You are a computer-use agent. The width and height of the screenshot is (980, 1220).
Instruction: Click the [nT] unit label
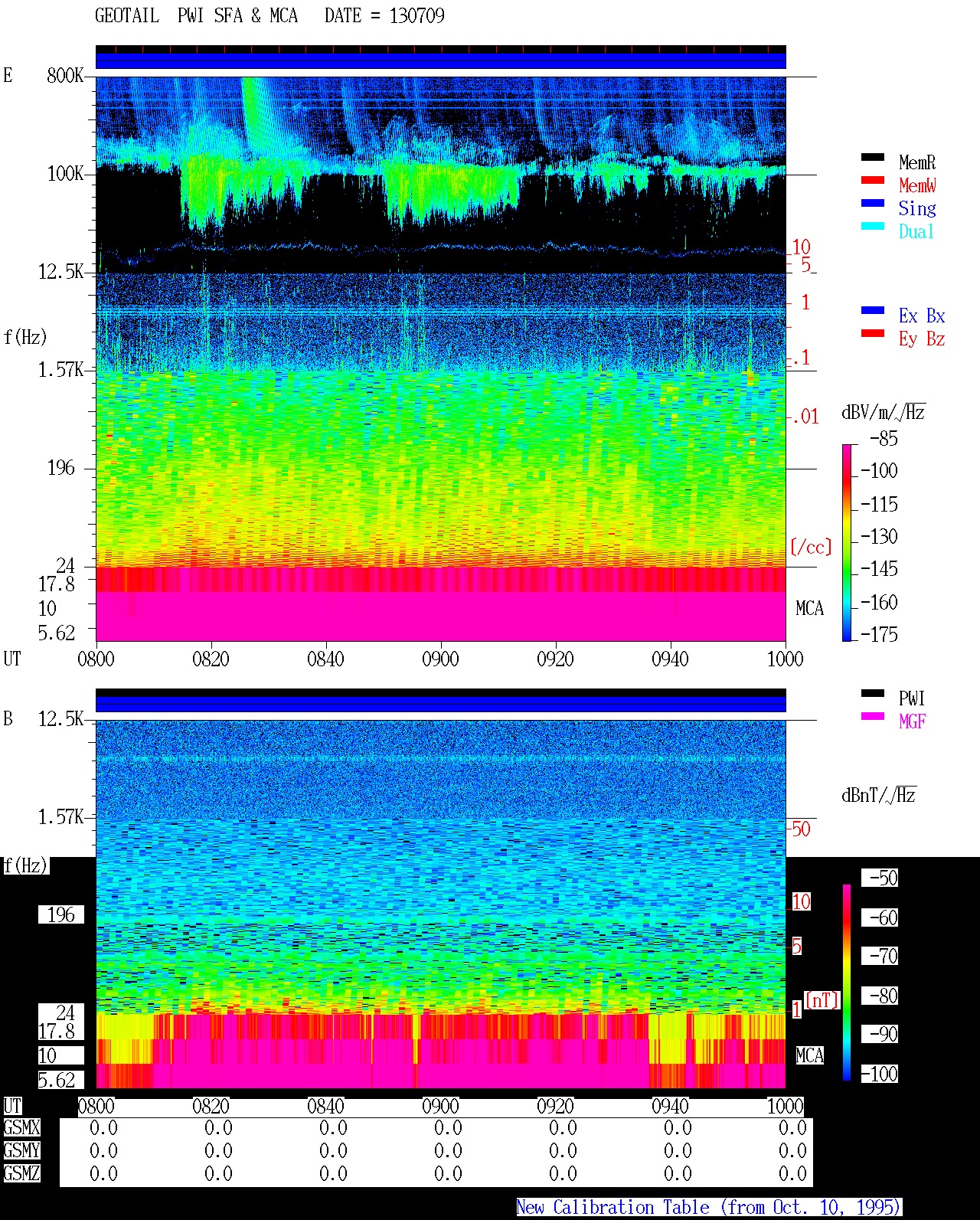(822, 1000)
